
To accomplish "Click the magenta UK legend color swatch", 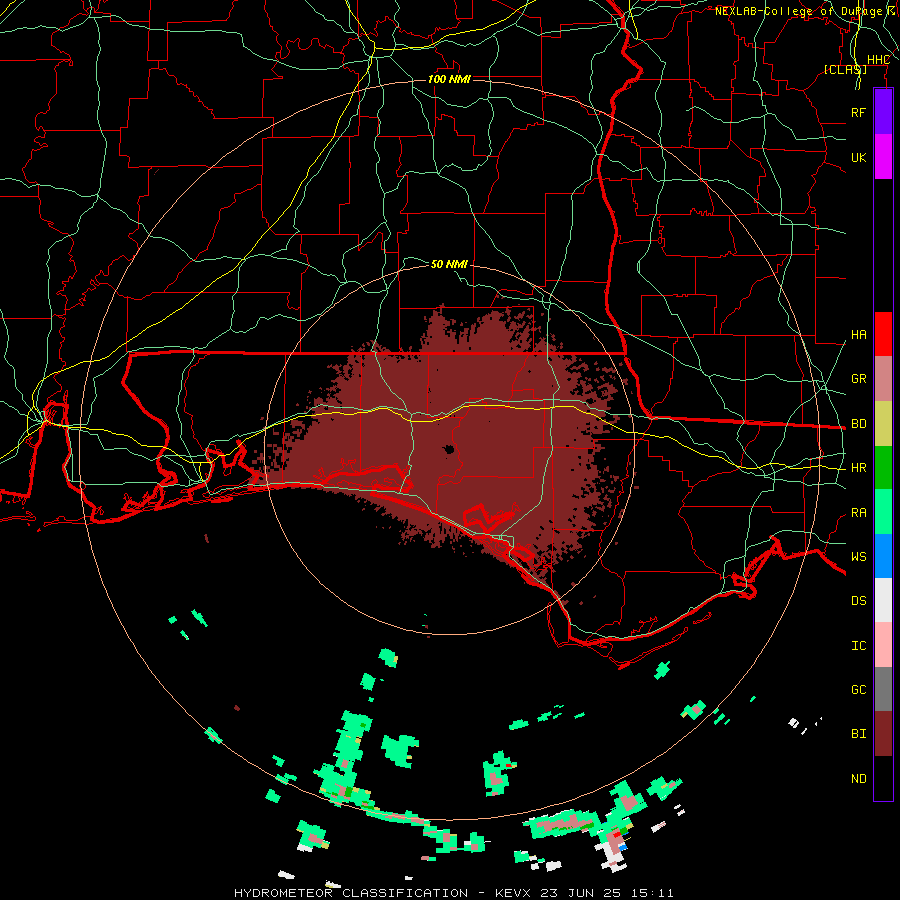I will pyautogui.click(x=883, y=157).
